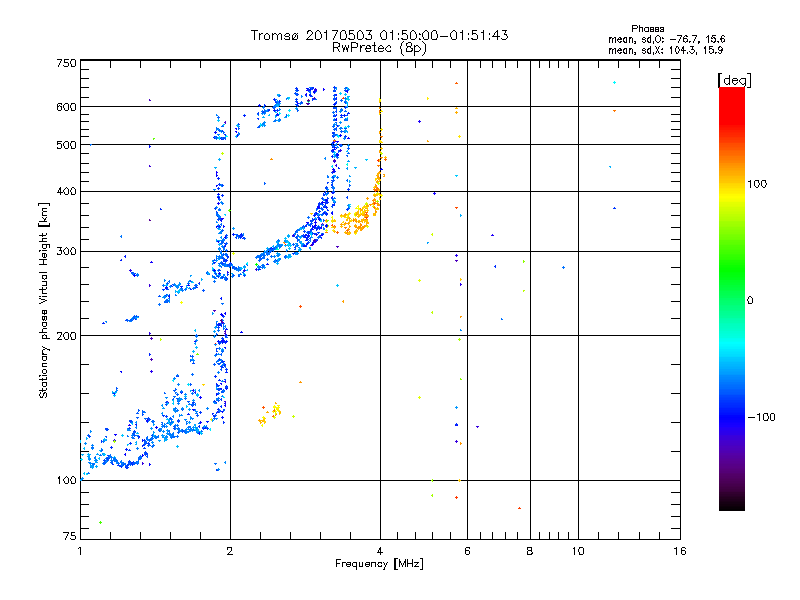Image resolution: width=800 pixels, height=600 pixels.
Task: Click the y-axis tick label '500'
Action: (x=66, y=145)
